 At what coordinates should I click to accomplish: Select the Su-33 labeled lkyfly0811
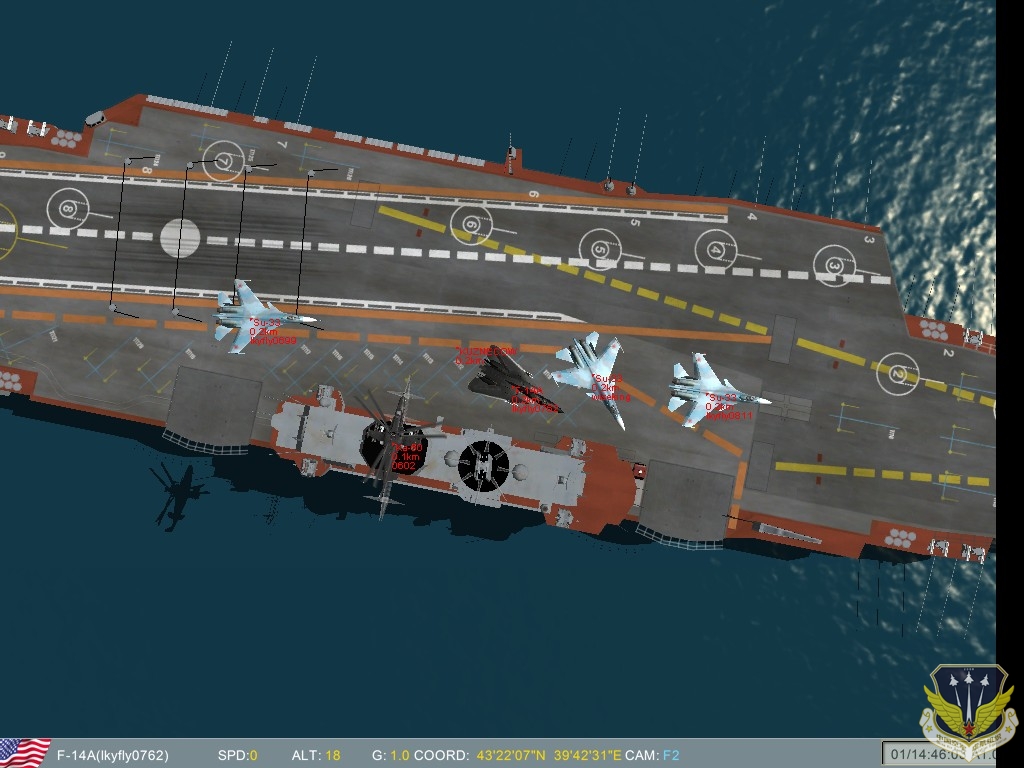click(x=718, y=391)
